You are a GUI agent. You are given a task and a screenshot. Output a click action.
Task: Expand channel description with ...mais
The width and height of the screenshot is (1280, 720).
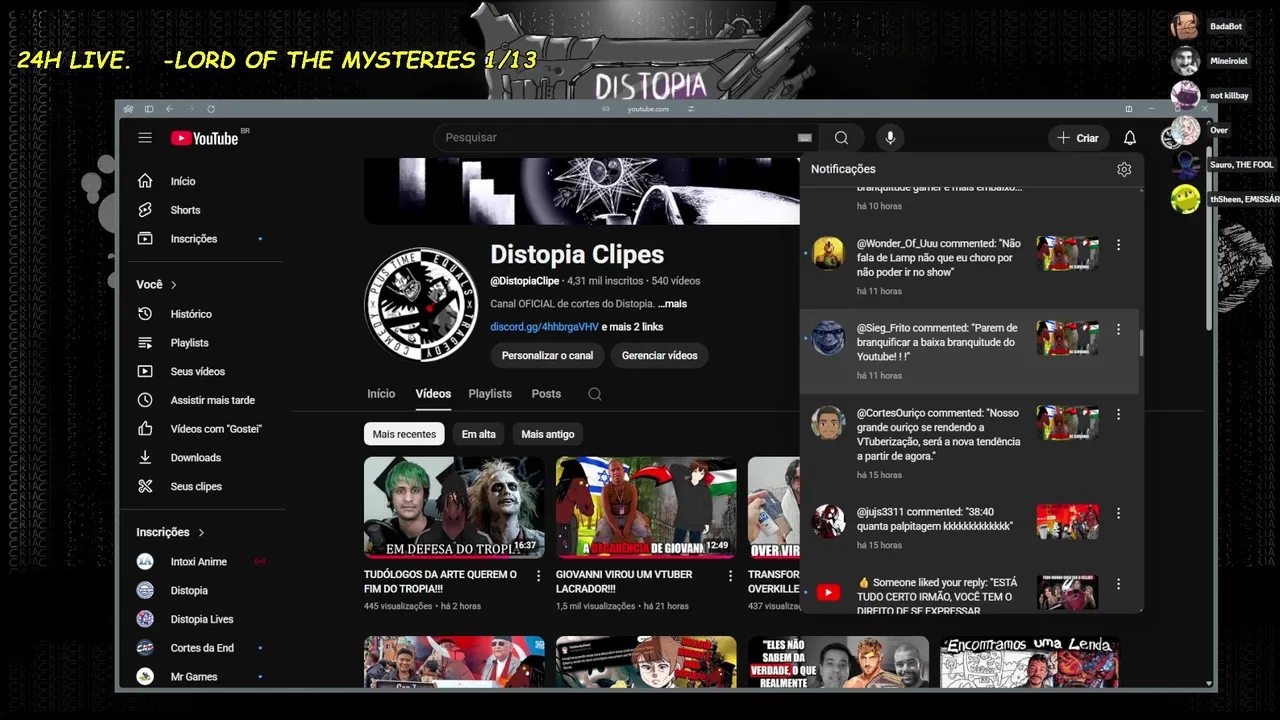coord(672,304)
